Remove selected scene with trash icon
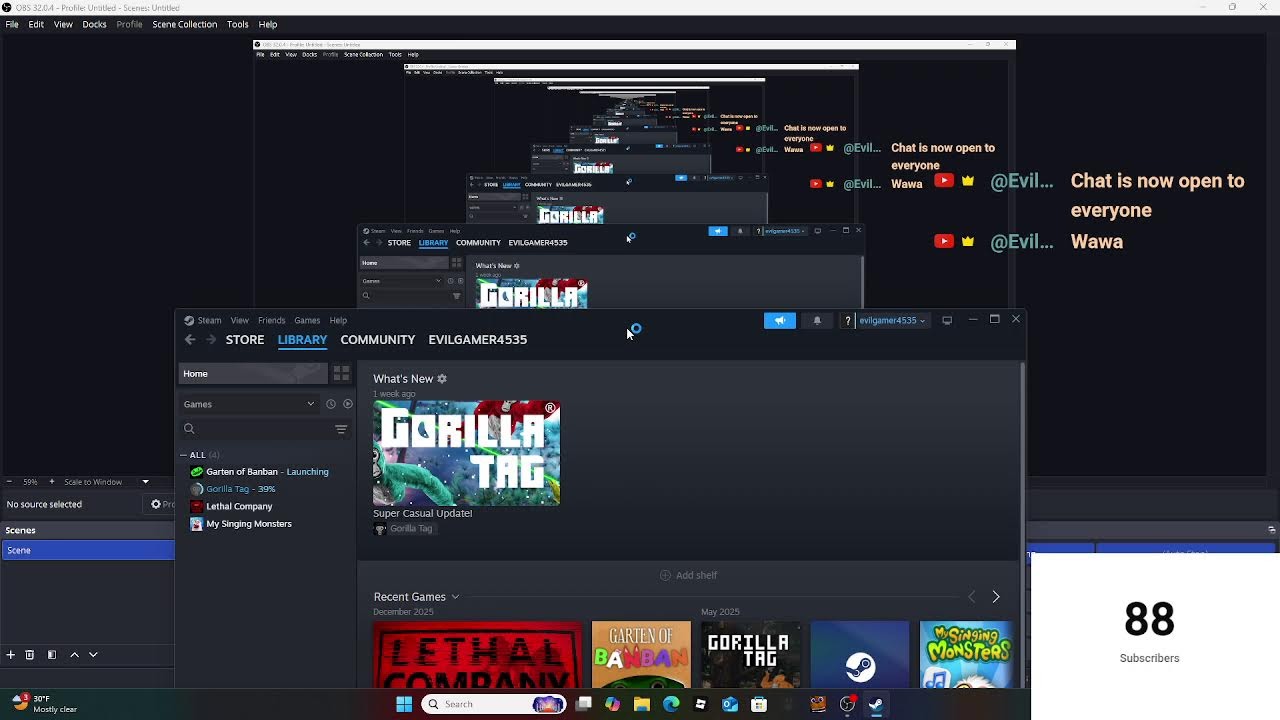The height and width of the screenshot is (720, 1280). pos(30,654)
